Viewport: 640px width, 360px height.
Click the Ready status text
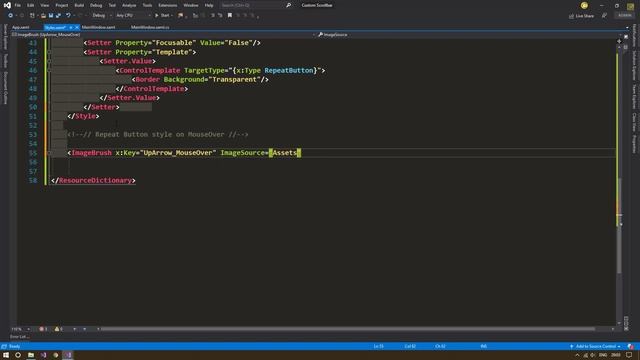coord(14,347)
